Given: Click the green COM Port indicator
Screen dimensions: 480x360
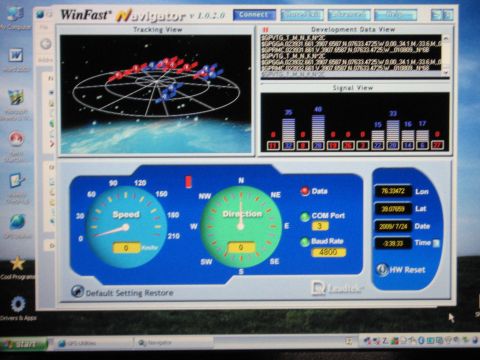Looking at the screenshot, I should 305,217.
